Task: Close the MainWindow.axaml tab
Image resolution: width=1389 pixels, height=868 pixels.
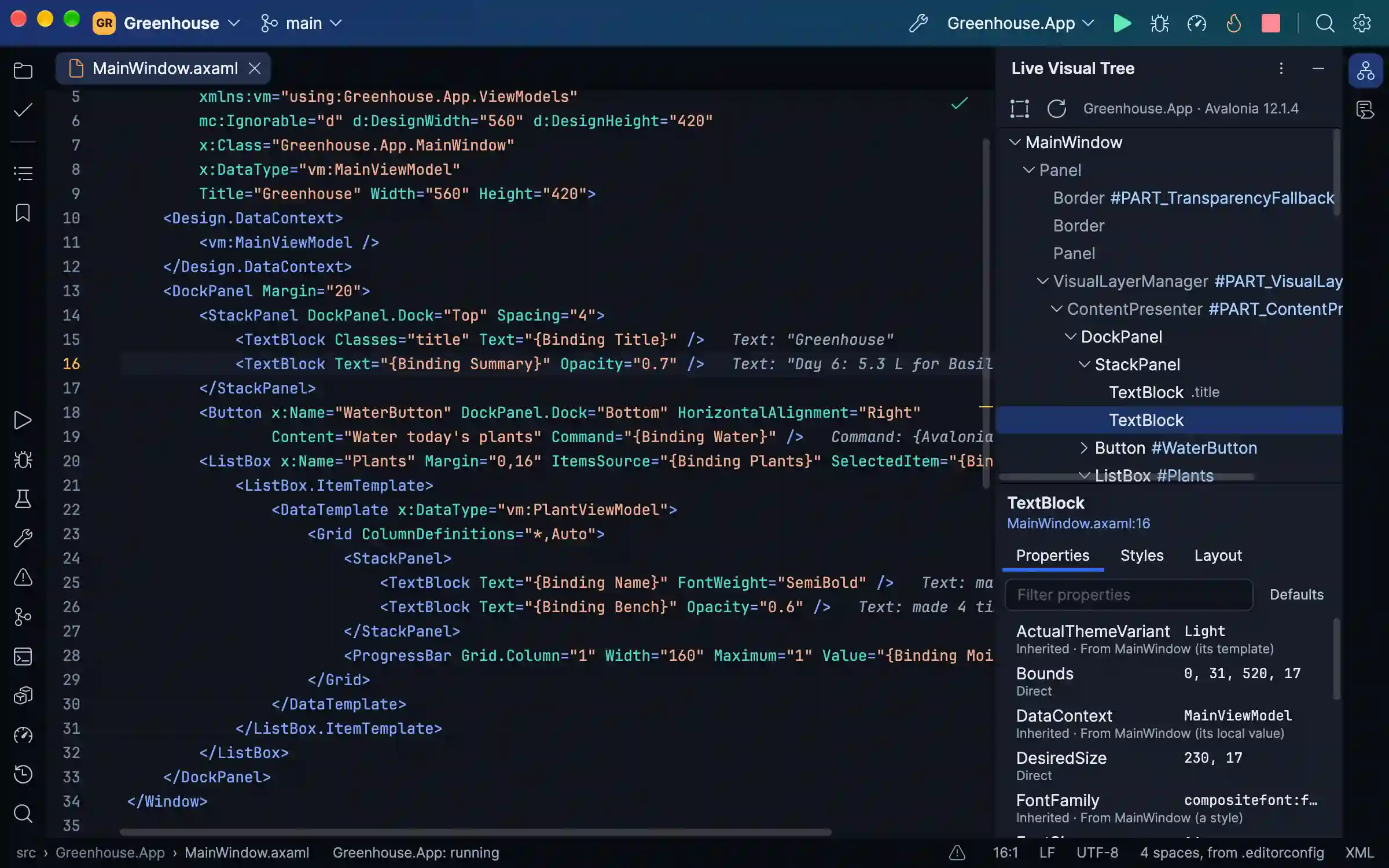Action: point(255,68)
